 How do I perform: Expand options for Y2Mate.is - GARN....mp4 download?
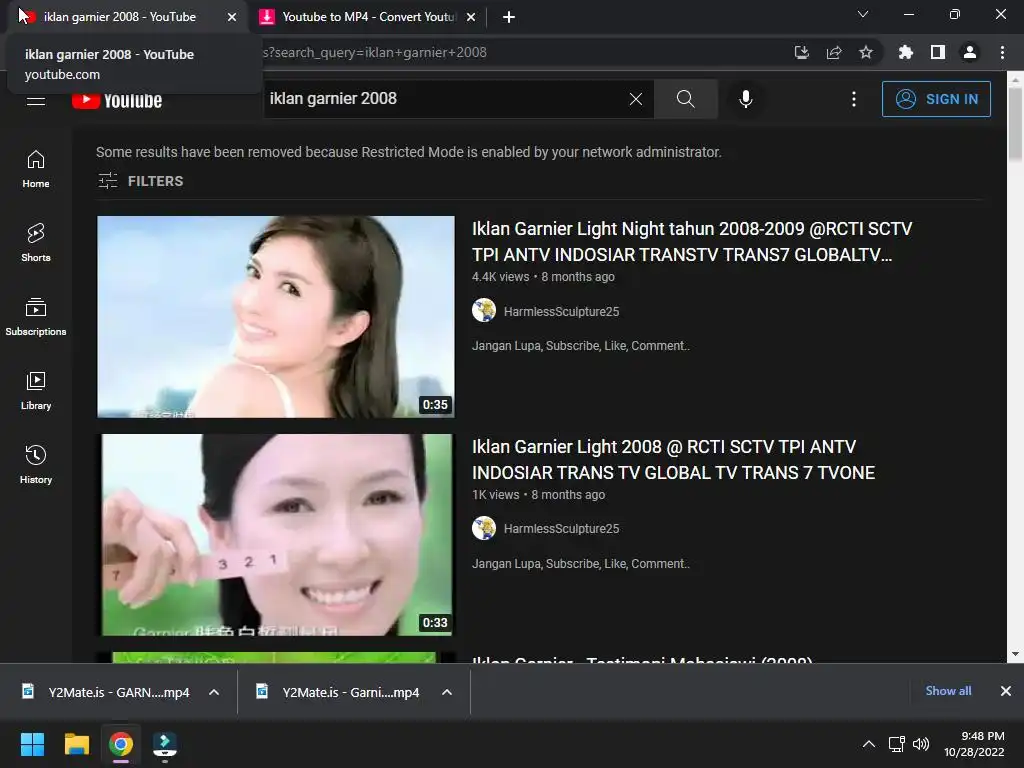[x=214, y=692]
